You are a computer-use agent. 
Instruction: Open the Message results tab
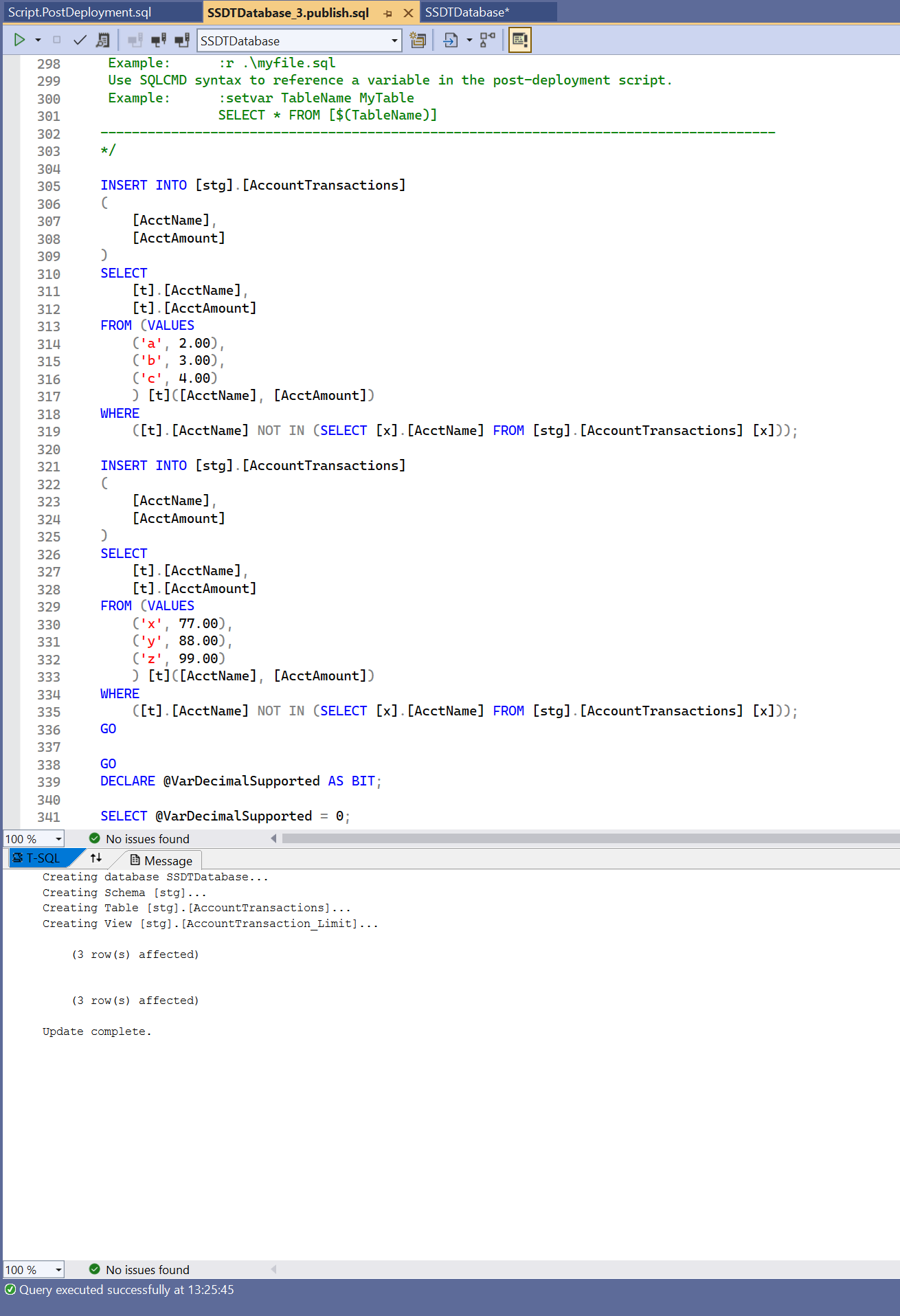[x=162, y=861]
